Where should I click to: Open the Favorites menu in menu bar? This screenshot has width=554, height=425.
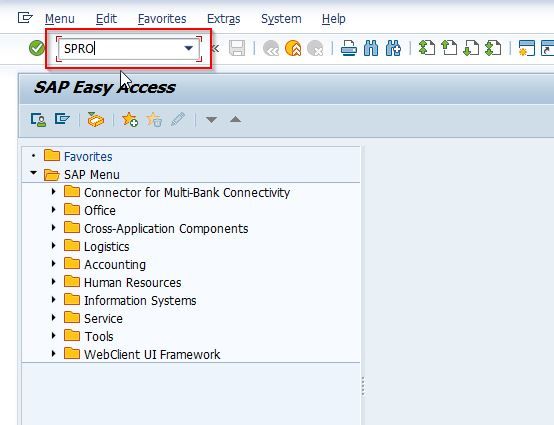pyautogui.click(x=162, y=19)
